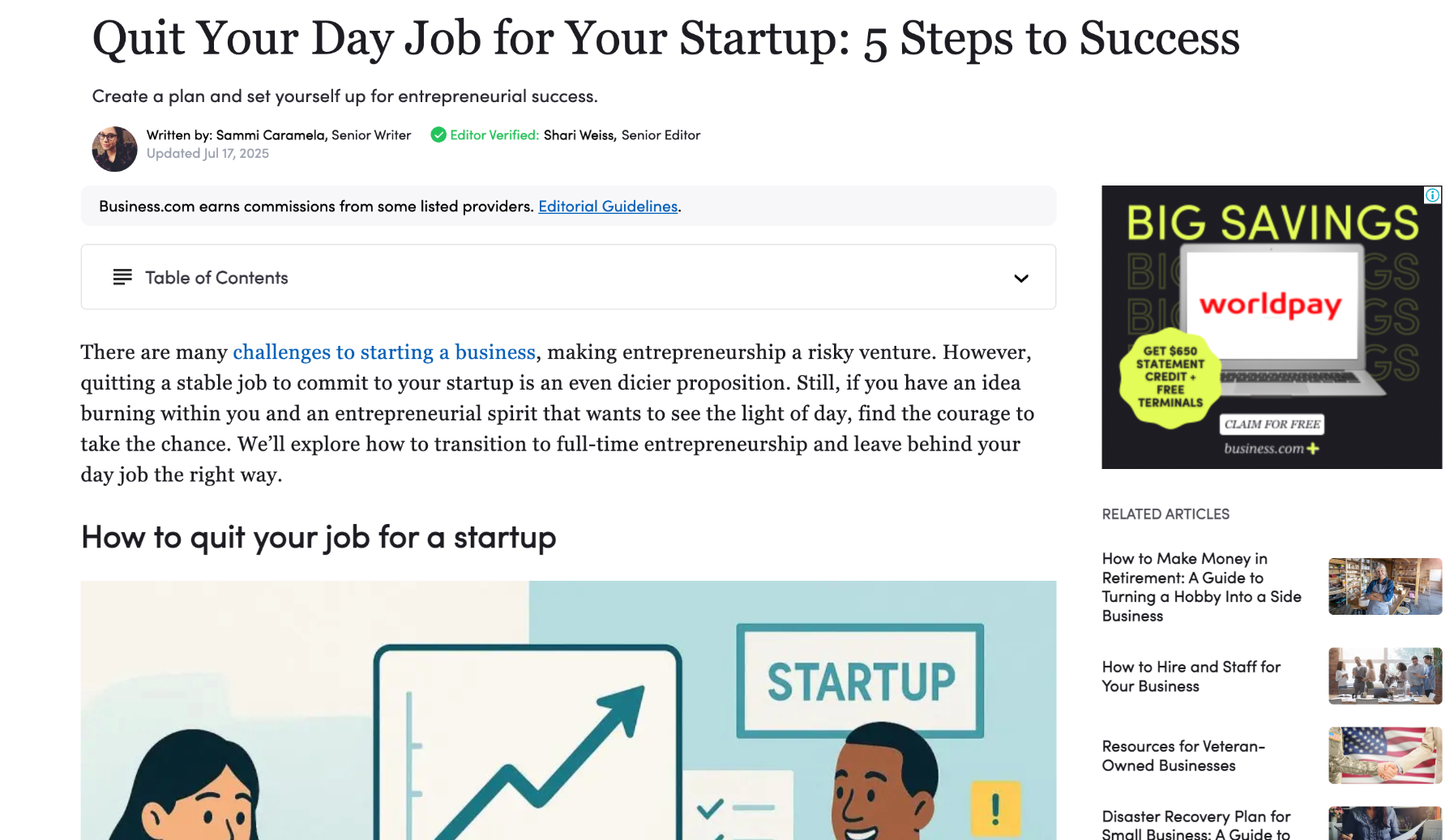Click Sammi Caramela's author avatar
Viewport: 1454px width, 840px height.
pos(114,149)
